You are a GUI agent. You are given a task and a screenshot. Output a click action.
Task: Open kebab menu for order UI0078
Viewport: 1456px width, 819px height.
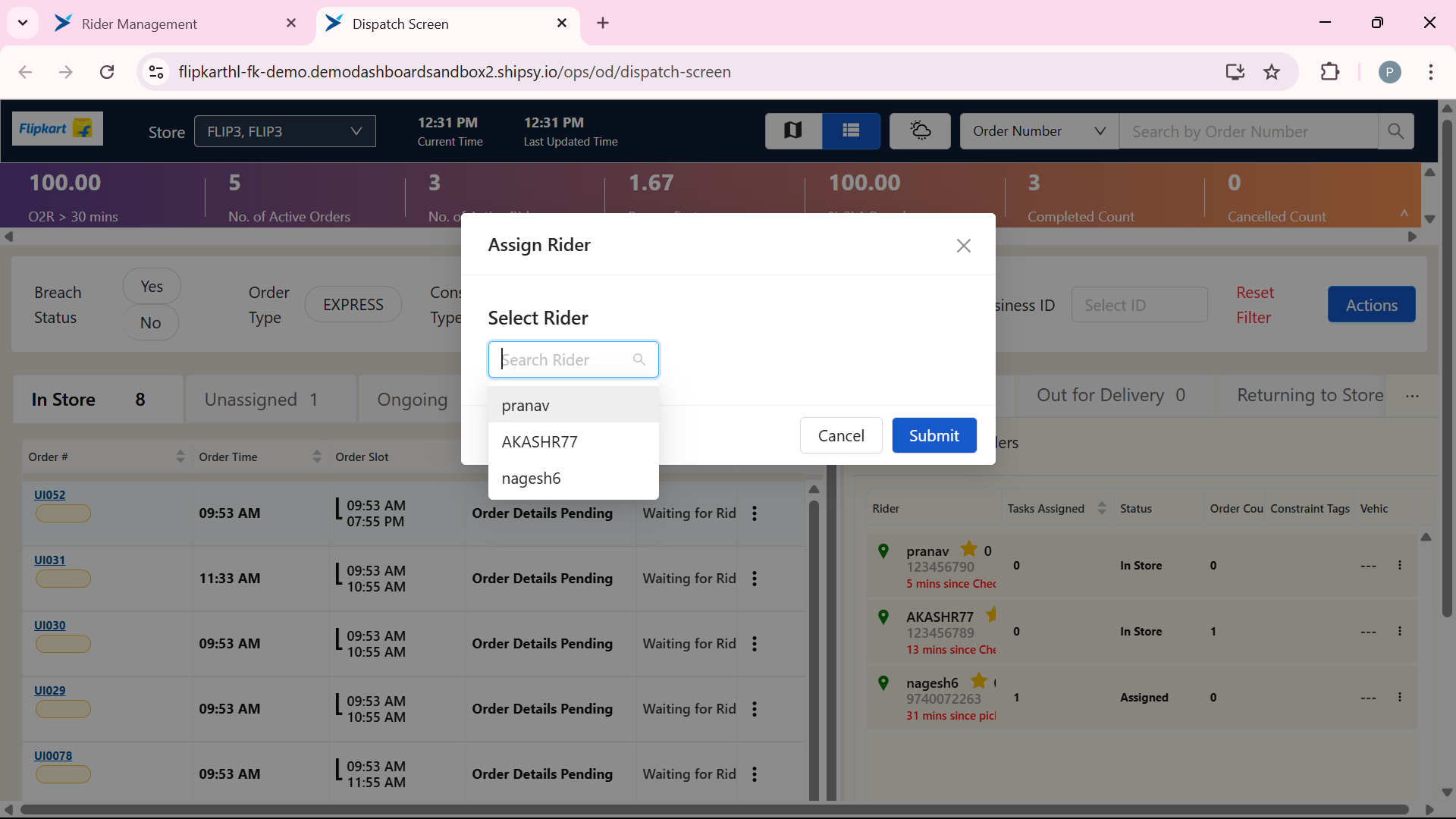(755, 774)
